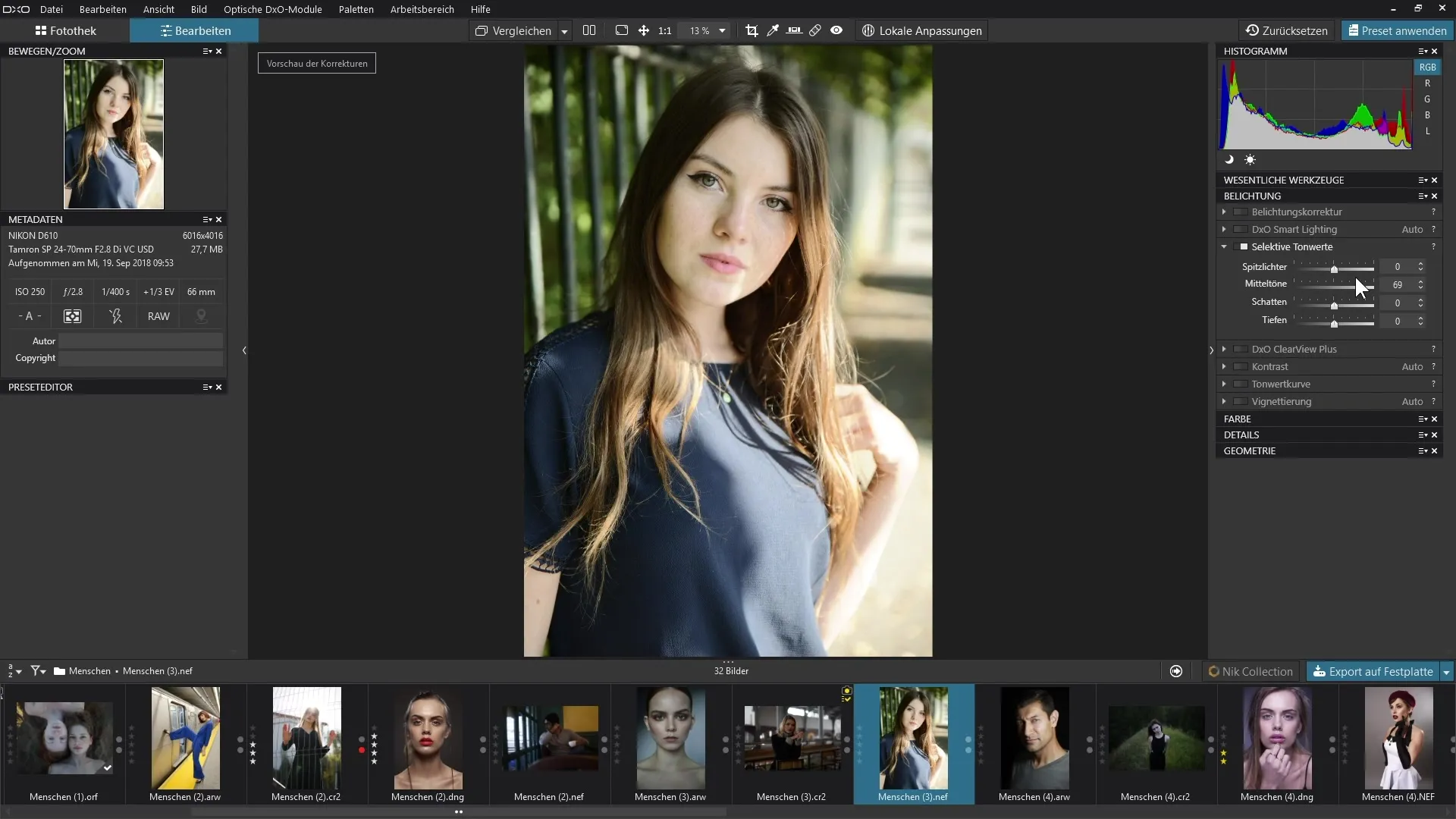Click the Nik Collection button
Viewport: 1456px width, 819px height.
[x=1250, y=672]
